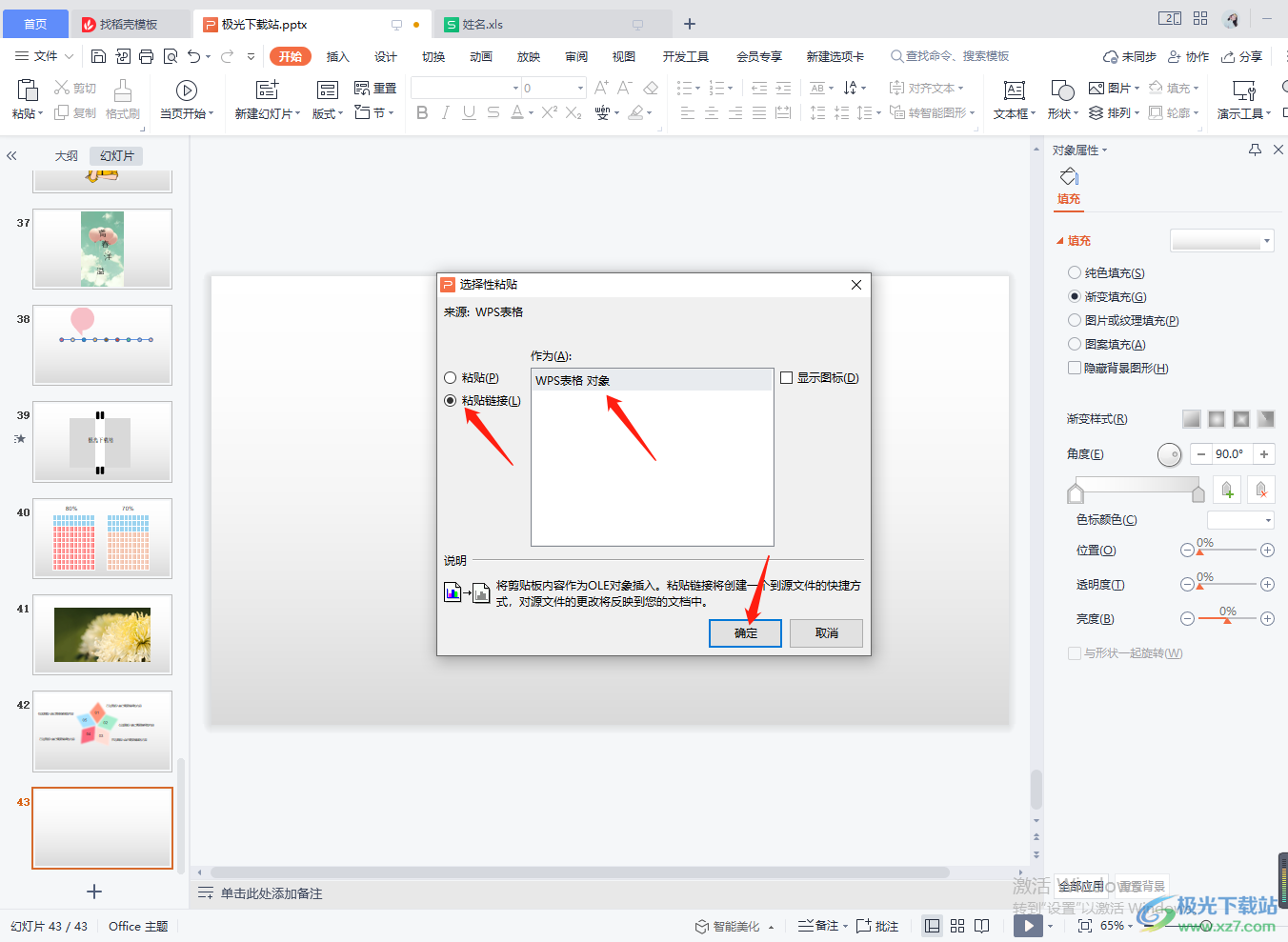The width and height of the screenshot is (1288, 942).
Task: Click the increase font size icon
Action: click(601, 88)
